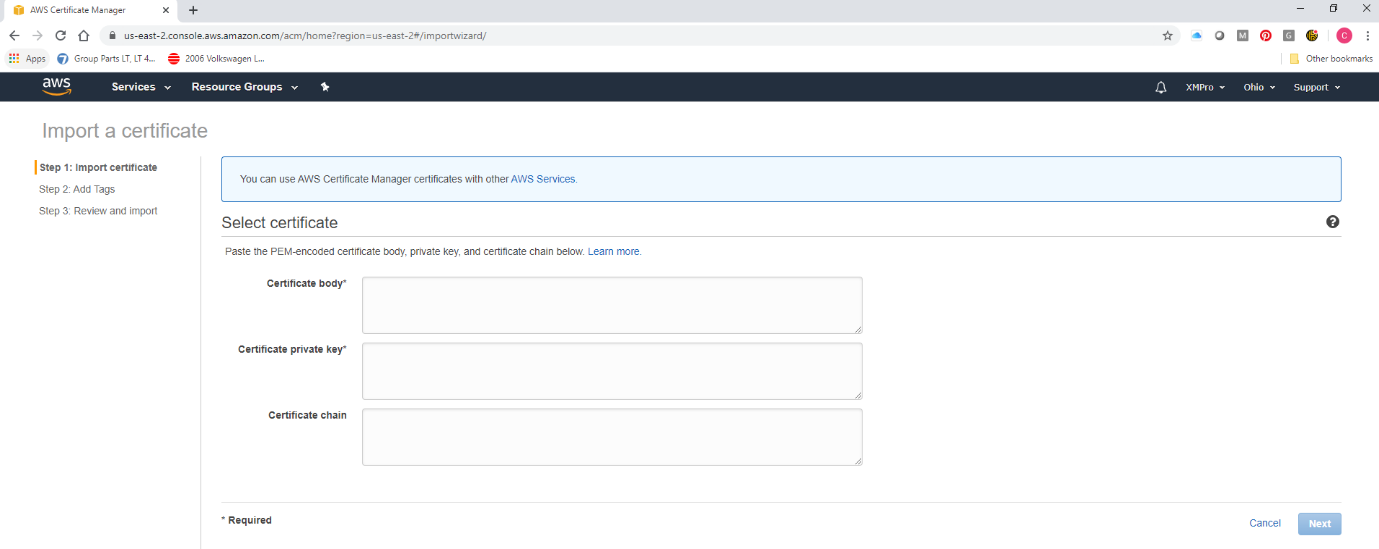Click the G extension icon
The image size is (1379, 549).
(1289, 35)
